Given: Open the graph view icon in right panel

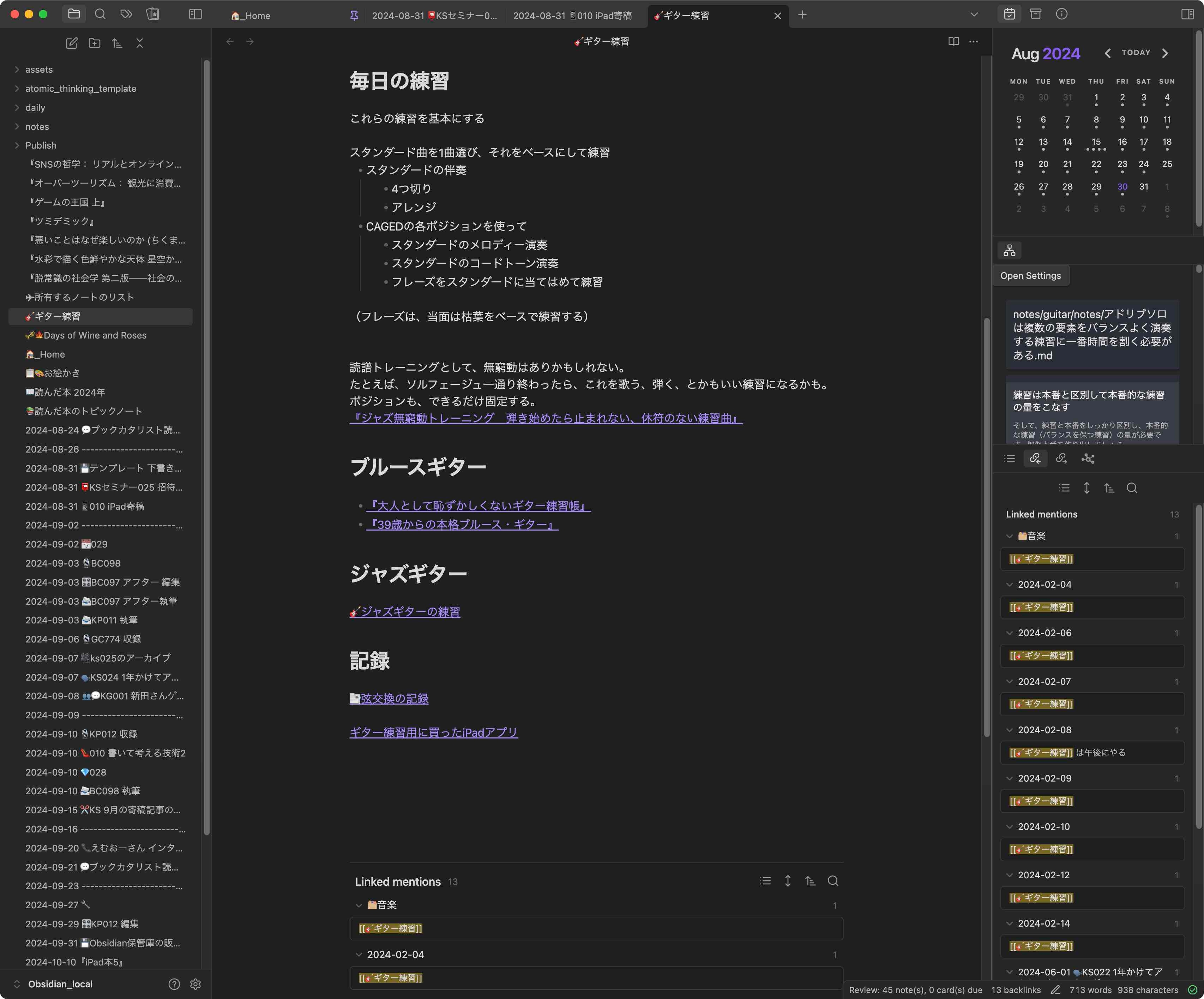Looking at the screenshot, I should [x=1088, y=459].
